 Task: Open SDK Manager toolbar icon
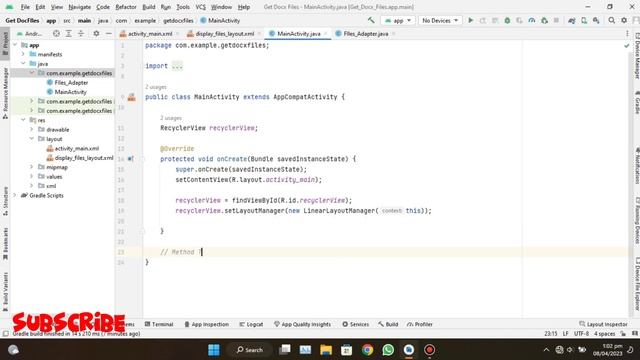tap(596, 20)
